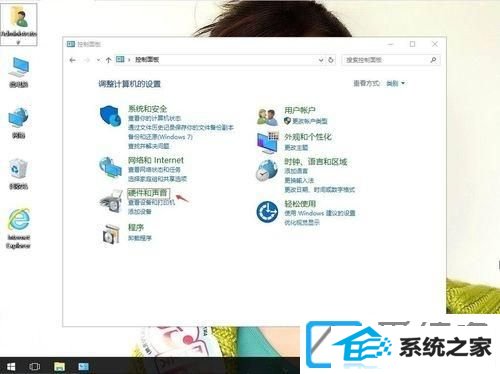Expand the recent locations arrow

point(98,60)
